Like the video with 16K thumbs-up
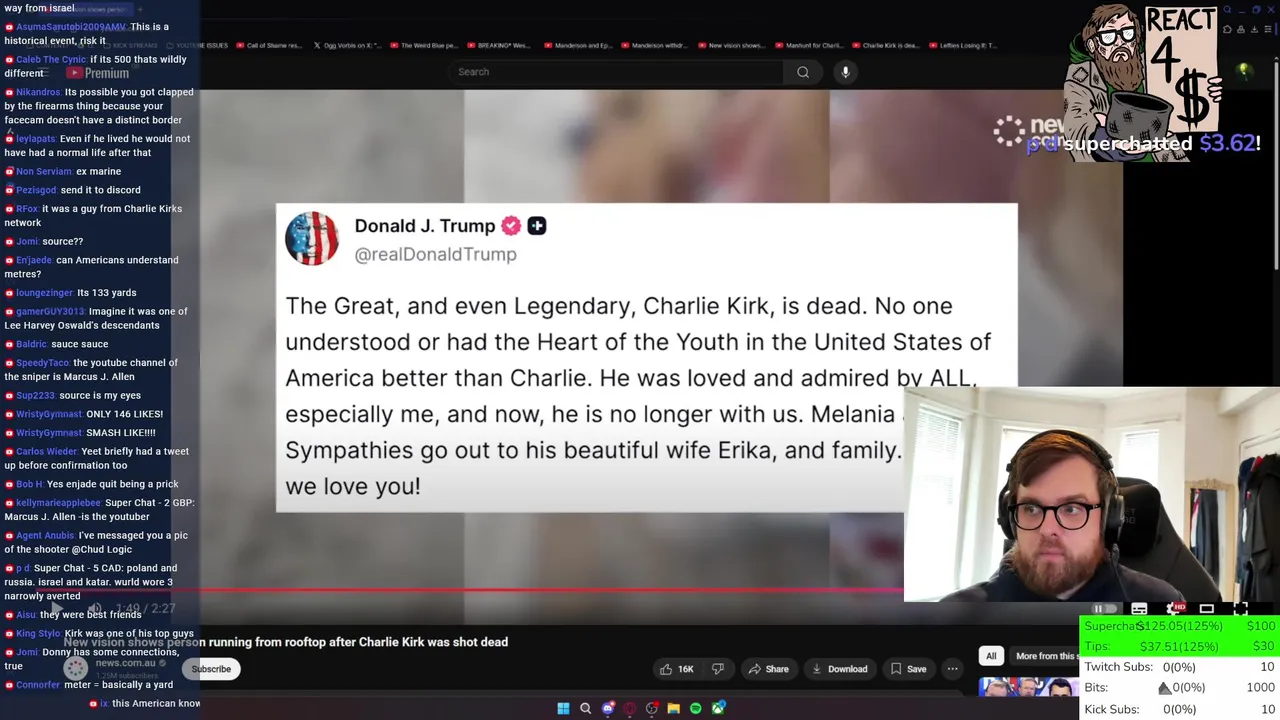The image size is (1280, 720). (x=675, y=669)
